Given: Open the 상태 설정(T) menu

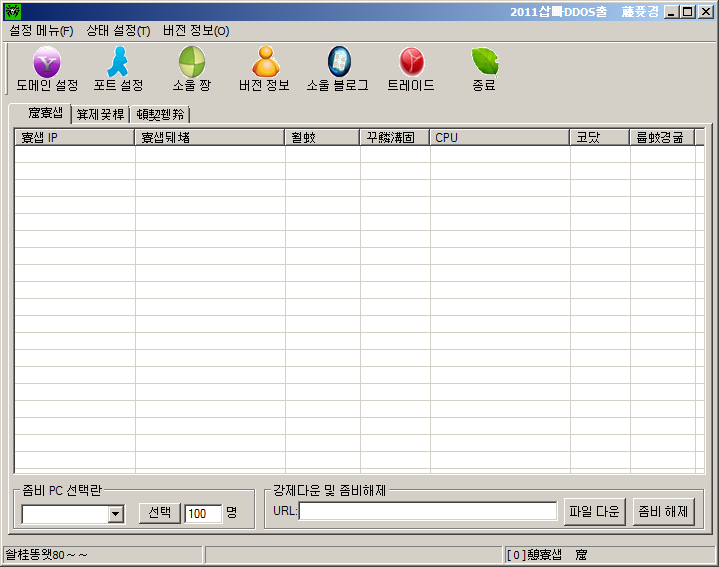Looking at the screenshot, I should [x=118, y=31].
